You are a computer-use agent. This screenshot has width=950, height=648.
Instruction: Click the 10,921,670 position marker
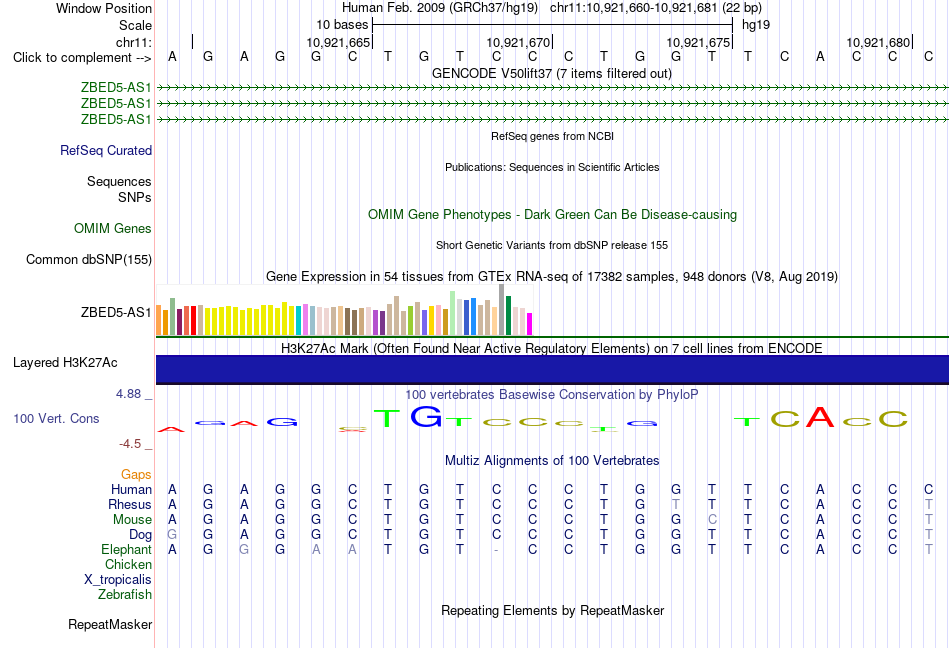[x=518, y=42]
